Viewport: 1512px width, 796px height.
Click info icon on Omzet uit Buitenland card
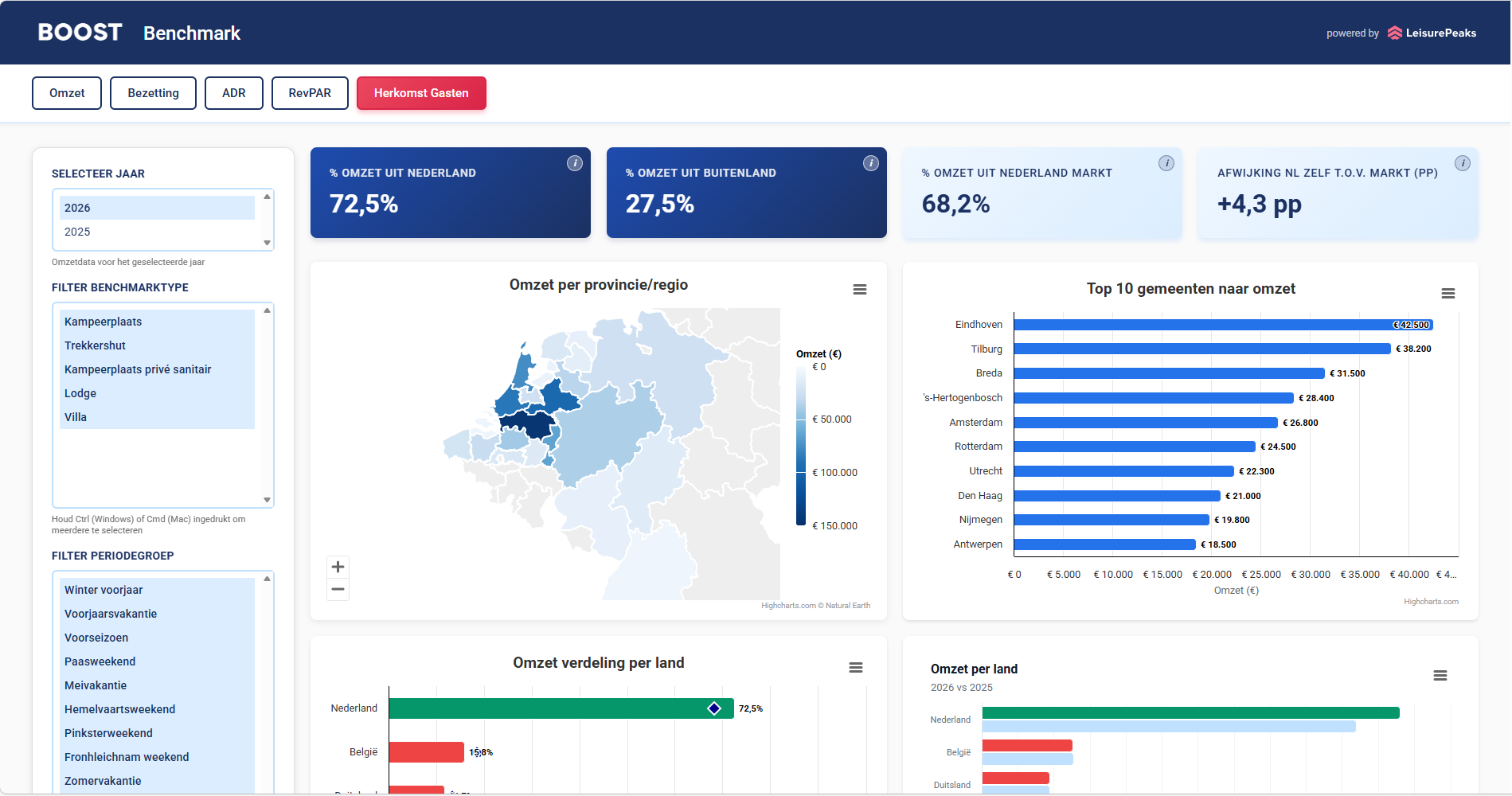coord(870,163)
